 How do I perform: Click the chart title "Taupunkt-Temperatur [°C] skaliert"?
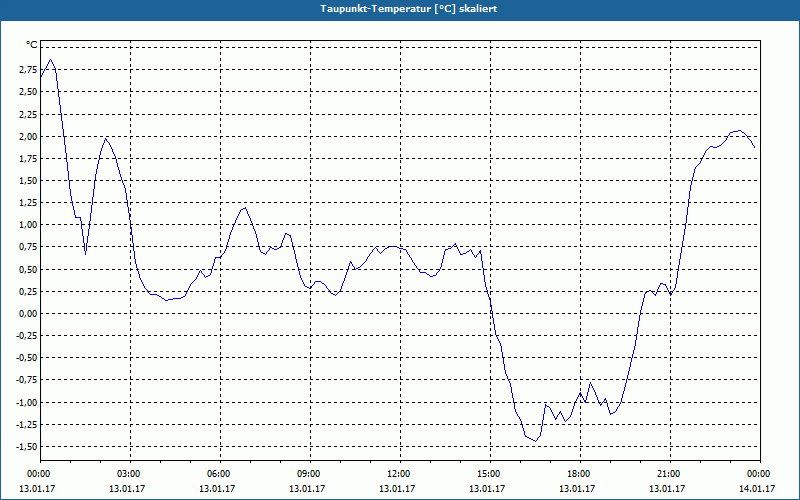pos(409,9)
